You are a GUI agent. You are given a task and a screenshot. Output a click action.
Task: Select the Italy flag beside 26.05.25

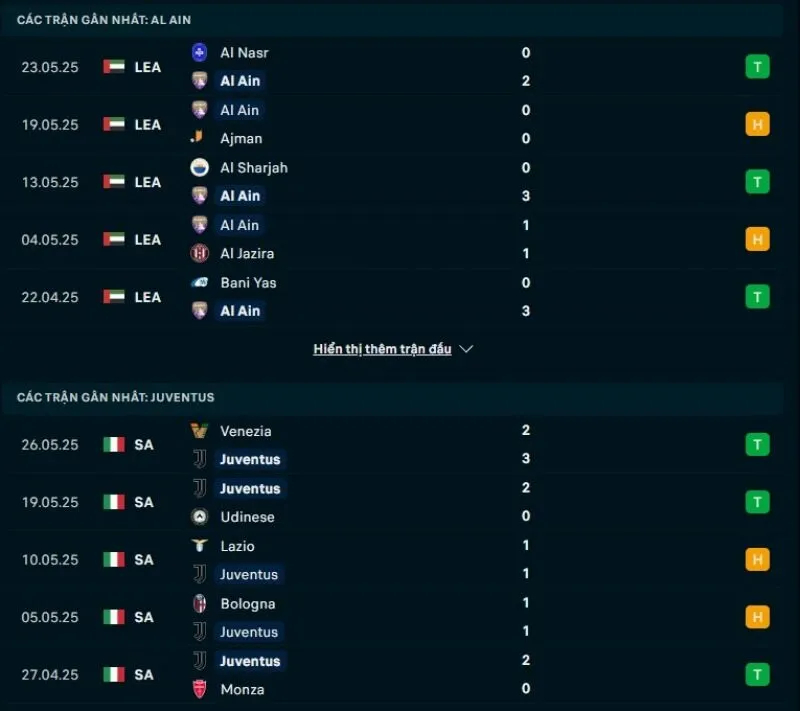coord(113,444)
